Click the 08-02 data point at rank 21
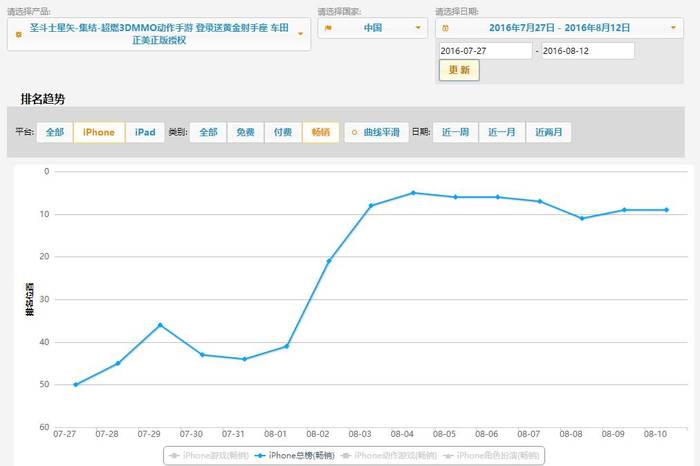The width and height of the screenshot is (700, 466). pyautogui.click(x=329, y=261)
